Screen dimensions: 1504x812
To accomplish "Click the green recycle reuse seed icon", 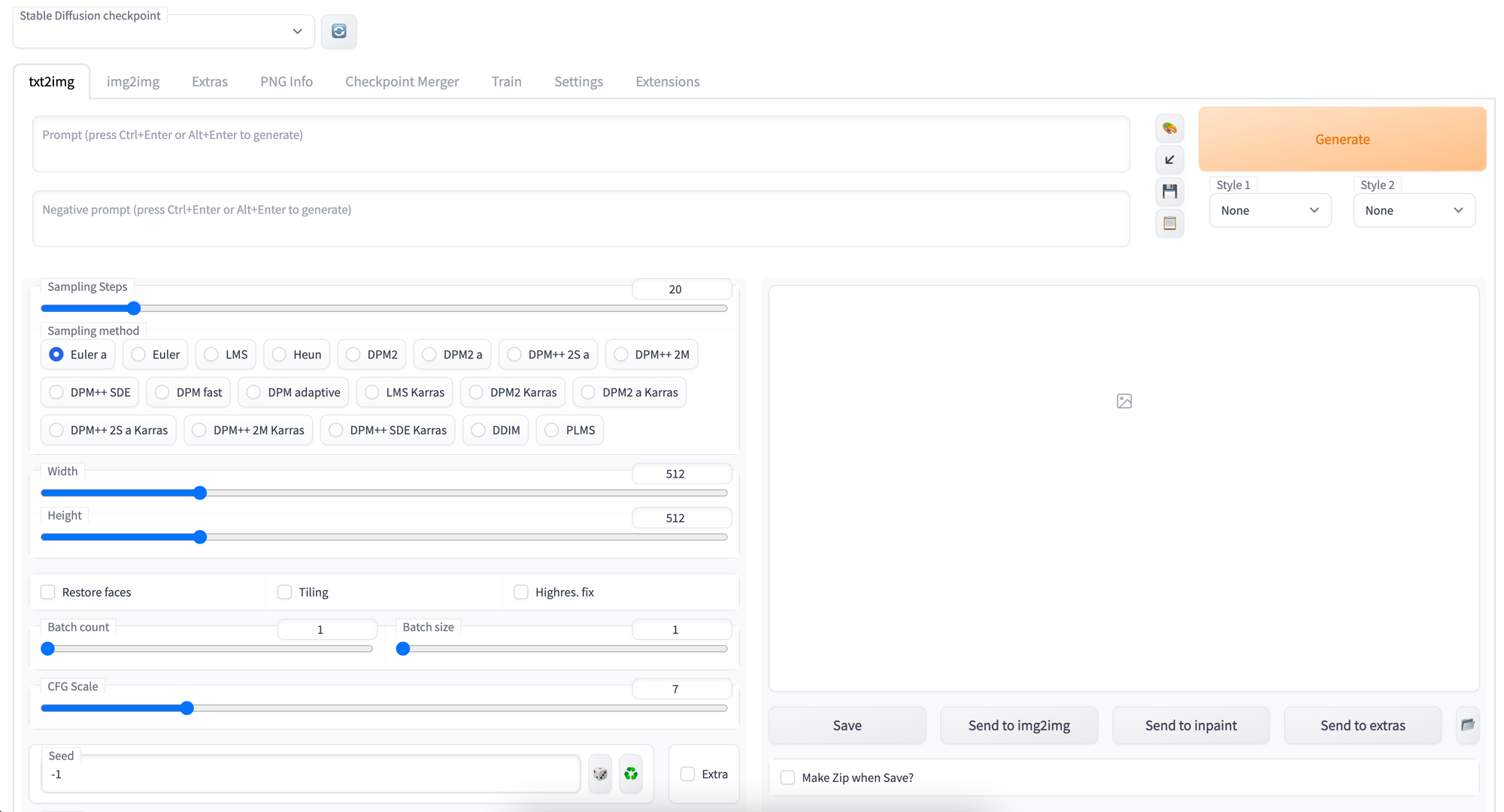I will [631, 773].
